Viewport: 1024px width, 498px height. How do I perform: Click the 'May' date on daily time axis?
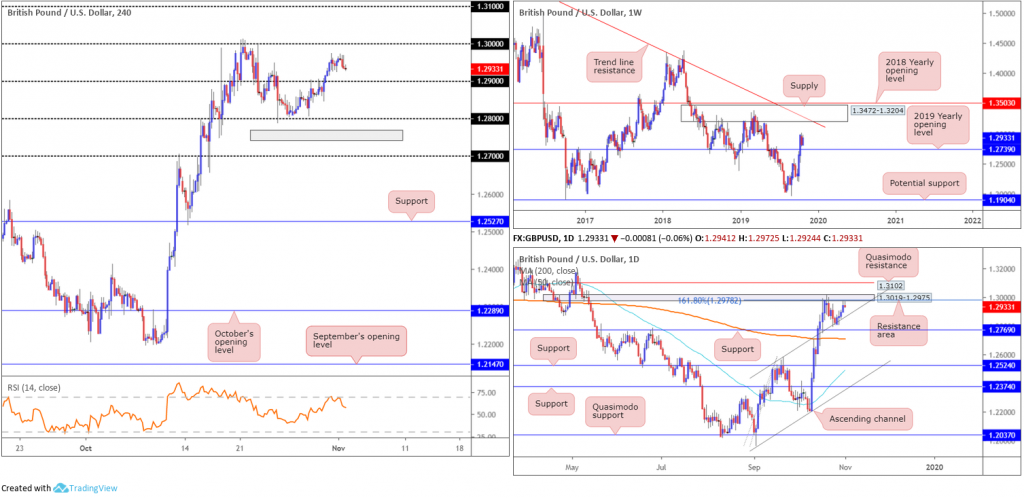pyautogui.click(x=573, y=467)
